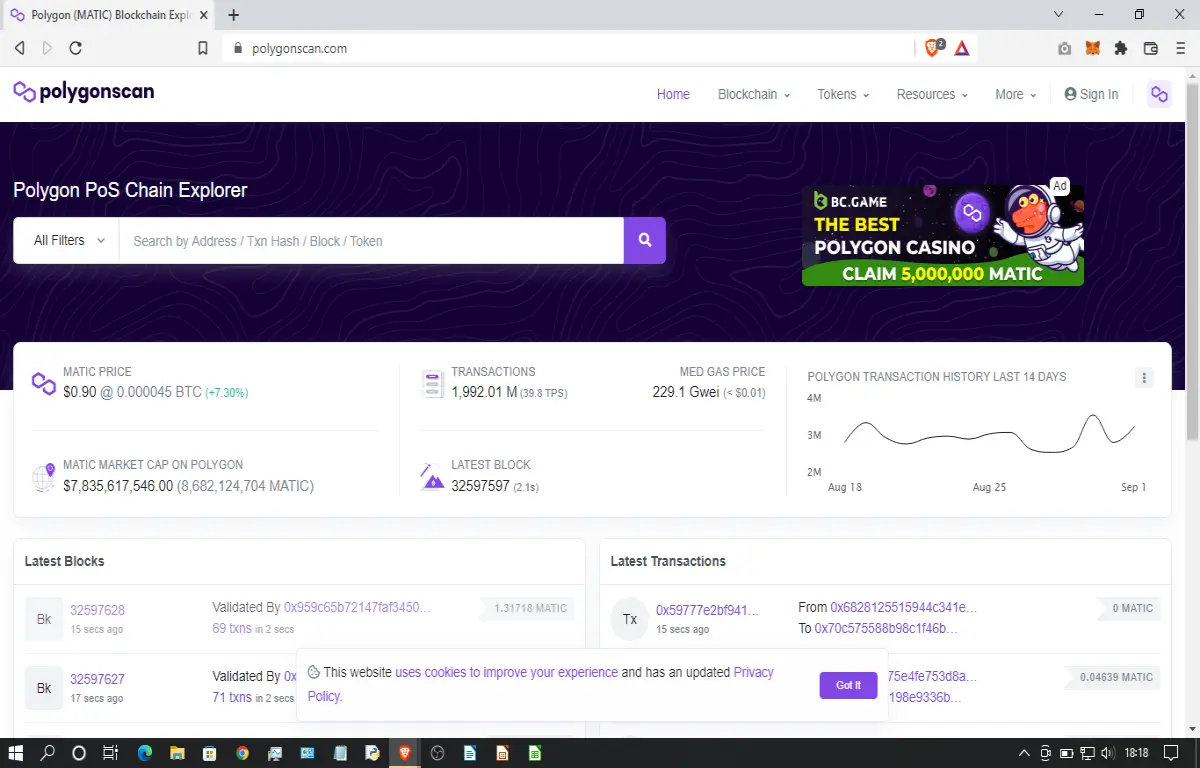The width and height of the screenshot is (1200, 768).
Task: Open validator 0x959c65b72147faf3450 link
Action: click(x=358, y=607)
